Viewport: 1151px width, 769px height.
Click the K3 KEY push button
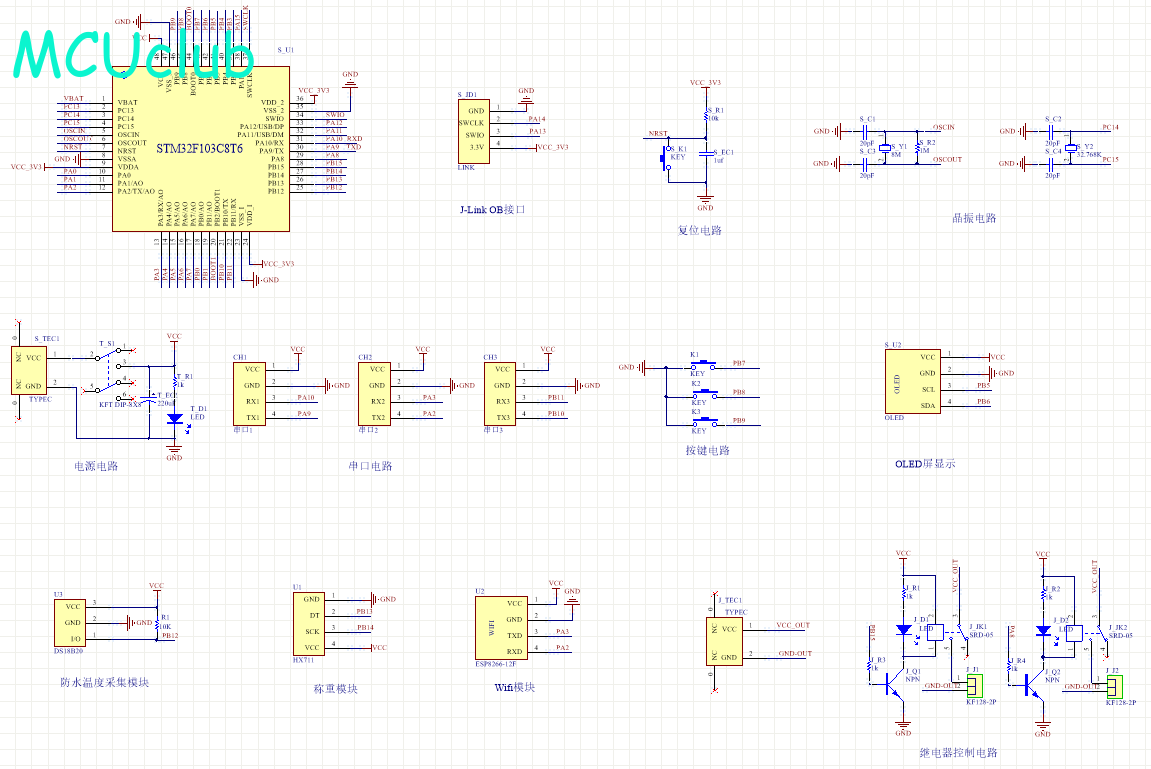(705, 421)
